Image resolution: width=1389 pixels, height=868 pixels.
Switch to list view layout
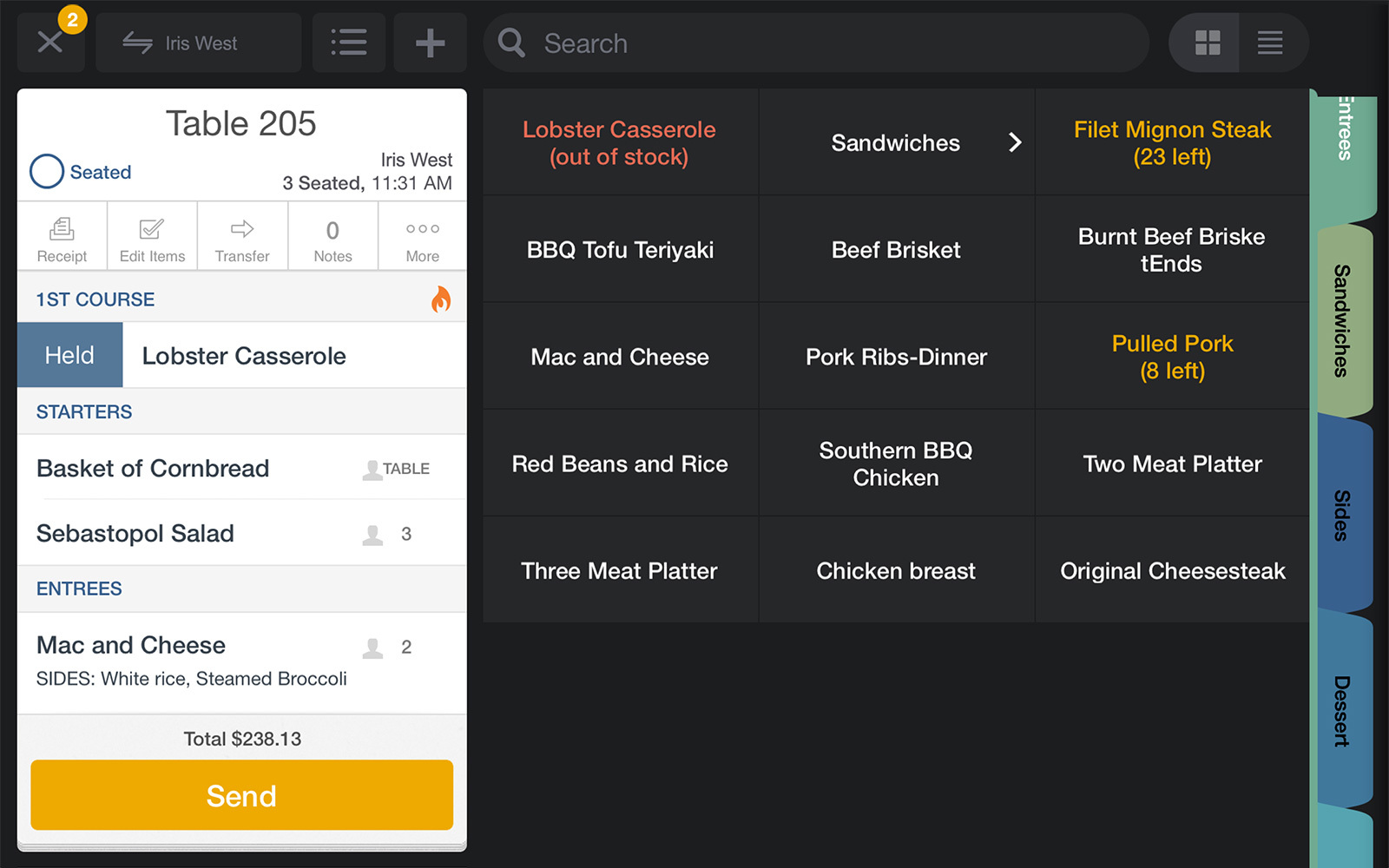[x=1270, y=43]
